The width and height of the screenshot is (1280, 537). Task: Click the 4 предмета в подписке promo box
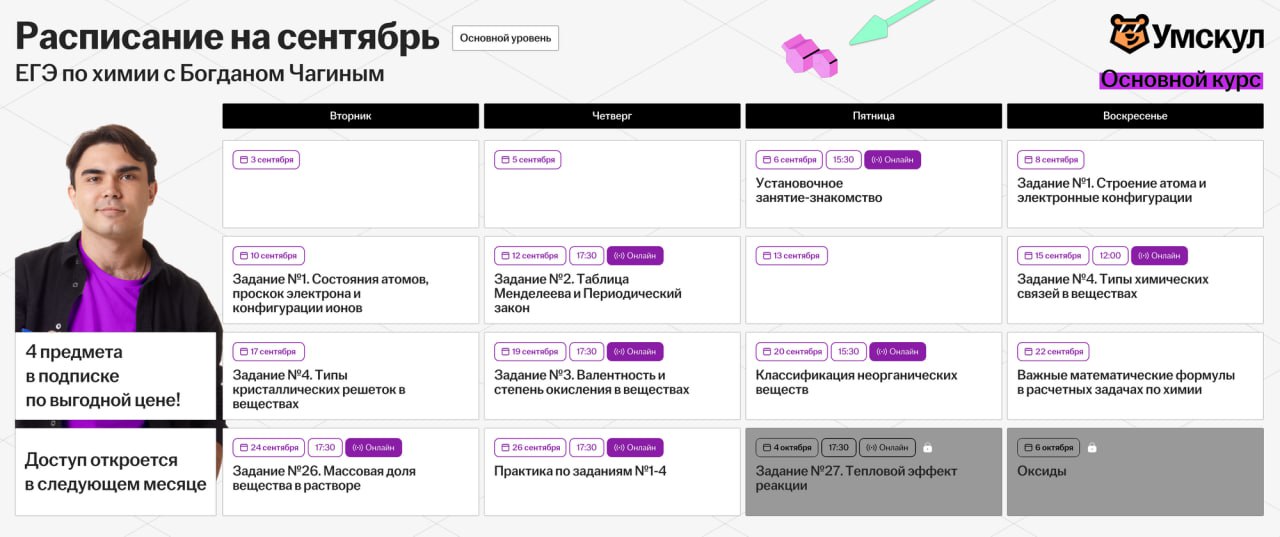[x=115, y=376]
